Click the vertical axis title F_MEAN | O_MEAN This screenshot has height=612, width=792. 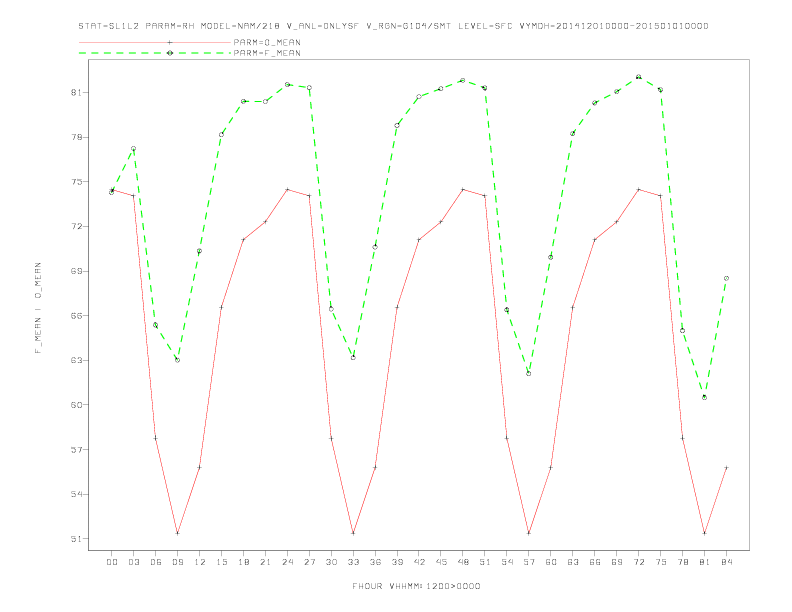pyautogui.click(x=38, y=308)
